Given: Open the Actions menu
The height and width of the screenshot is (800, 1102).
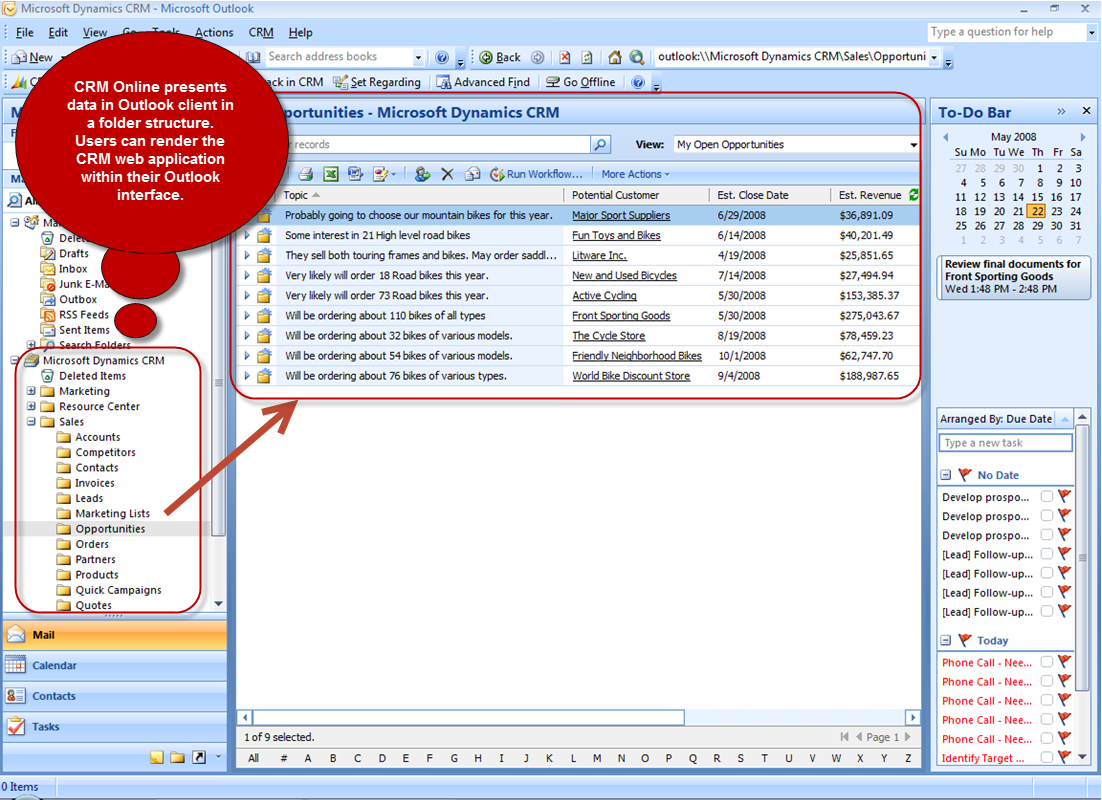Looking at the screenshot, I should tap(214, 32).
